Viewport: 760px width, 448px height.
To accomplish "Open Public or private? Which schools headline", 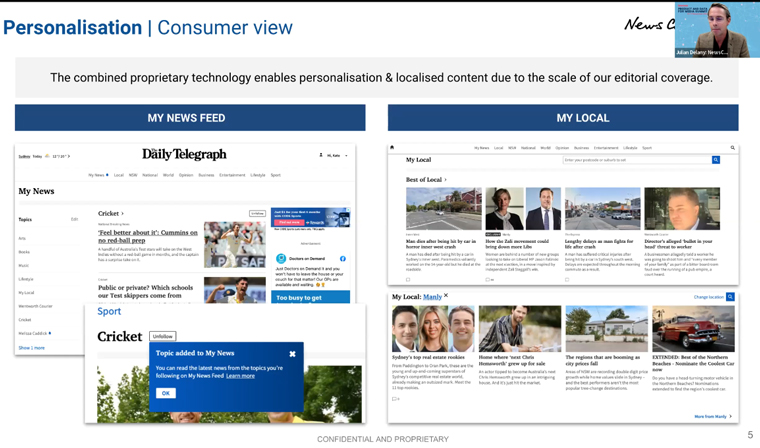I will coord(145,291).
